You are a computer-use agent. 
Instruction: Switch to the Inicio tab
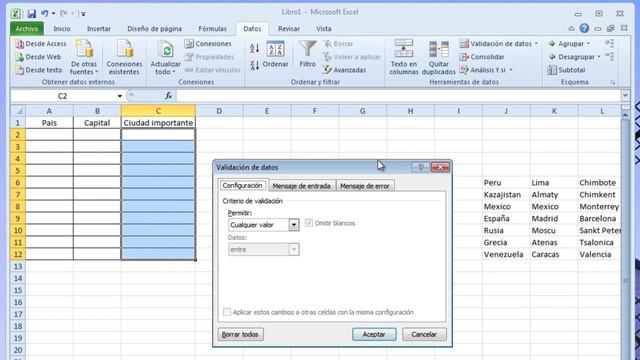tap(62, 29)
